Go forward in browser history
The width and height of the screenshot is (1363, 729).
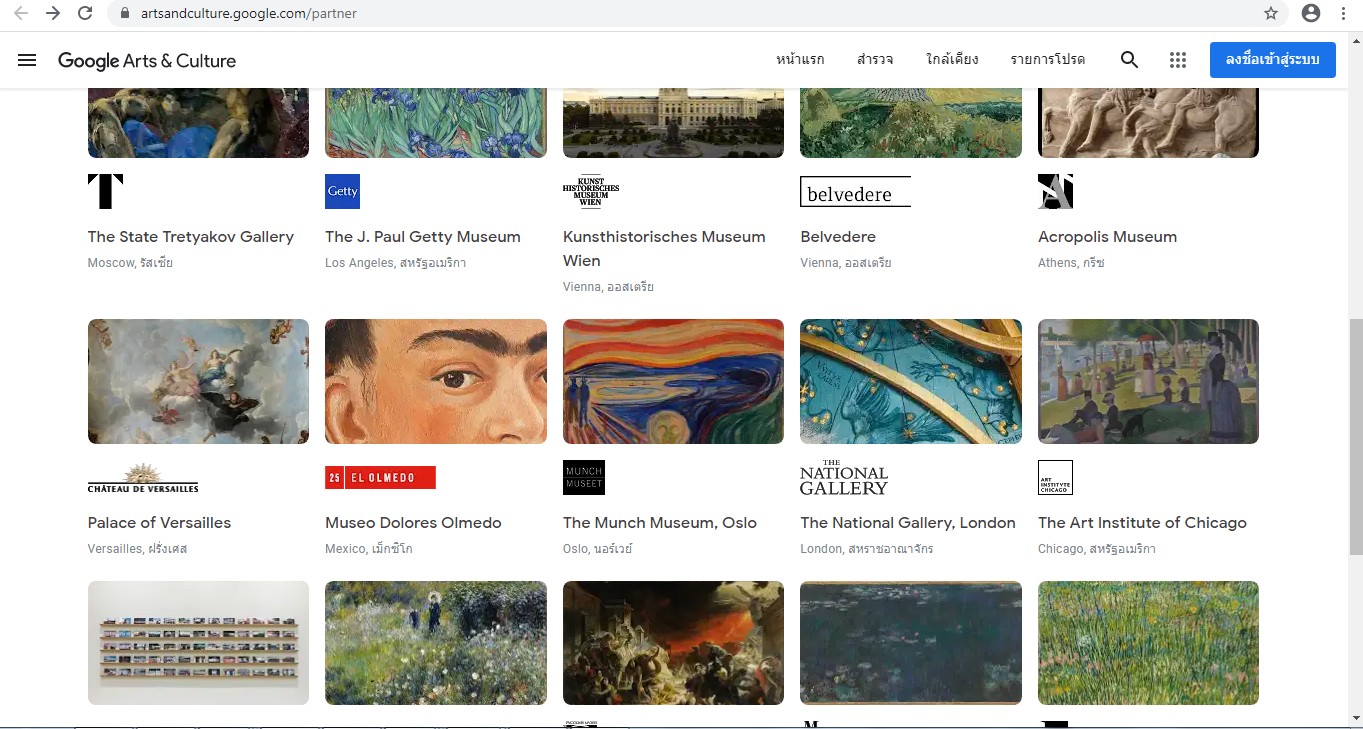(x=52, y=13)
